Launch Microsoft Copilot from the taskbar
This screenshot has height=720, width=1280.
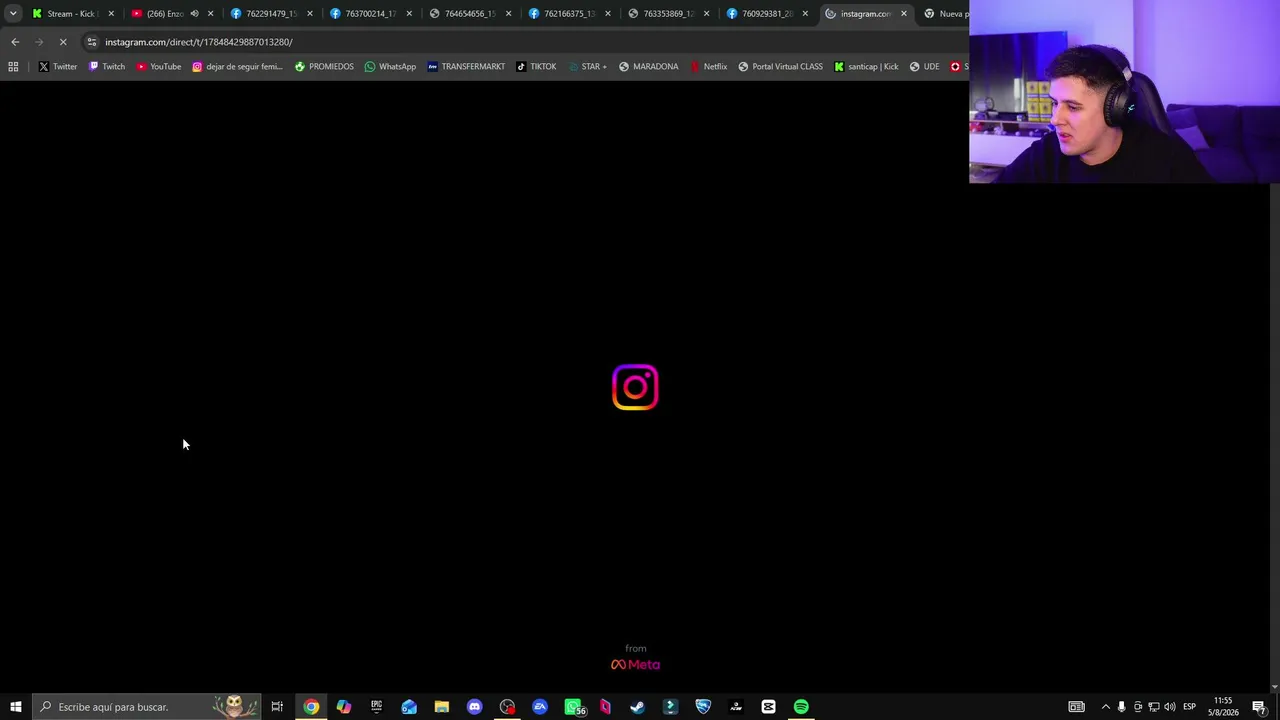tap(344, 707)
